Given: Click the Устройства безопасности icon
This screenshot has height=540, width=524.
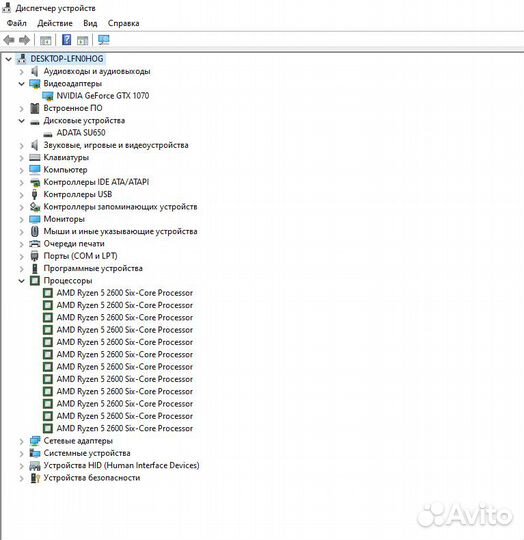Looking at the screenshot, I should [35, 478].
